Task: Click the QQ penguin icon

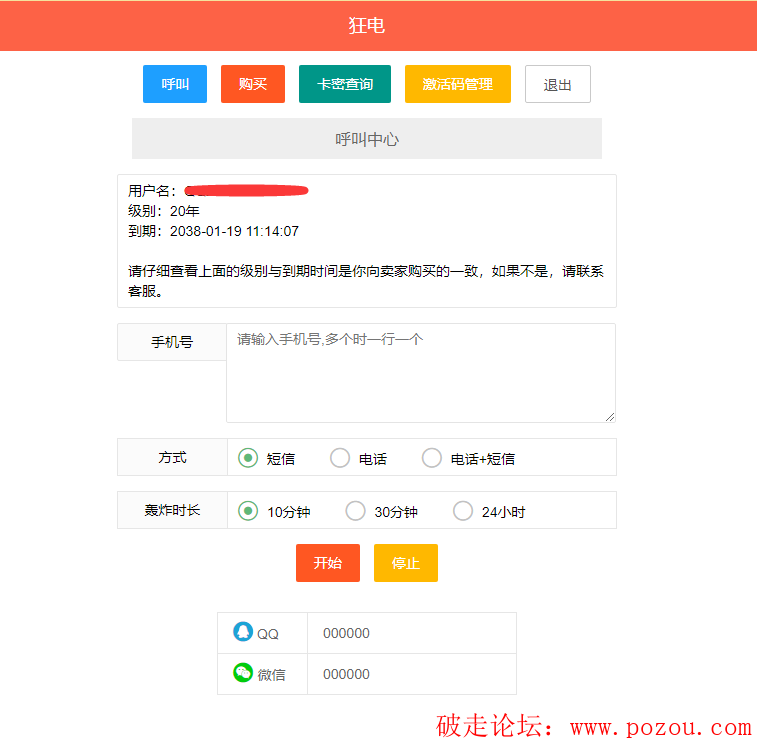Action: click(x=243, y=632)
